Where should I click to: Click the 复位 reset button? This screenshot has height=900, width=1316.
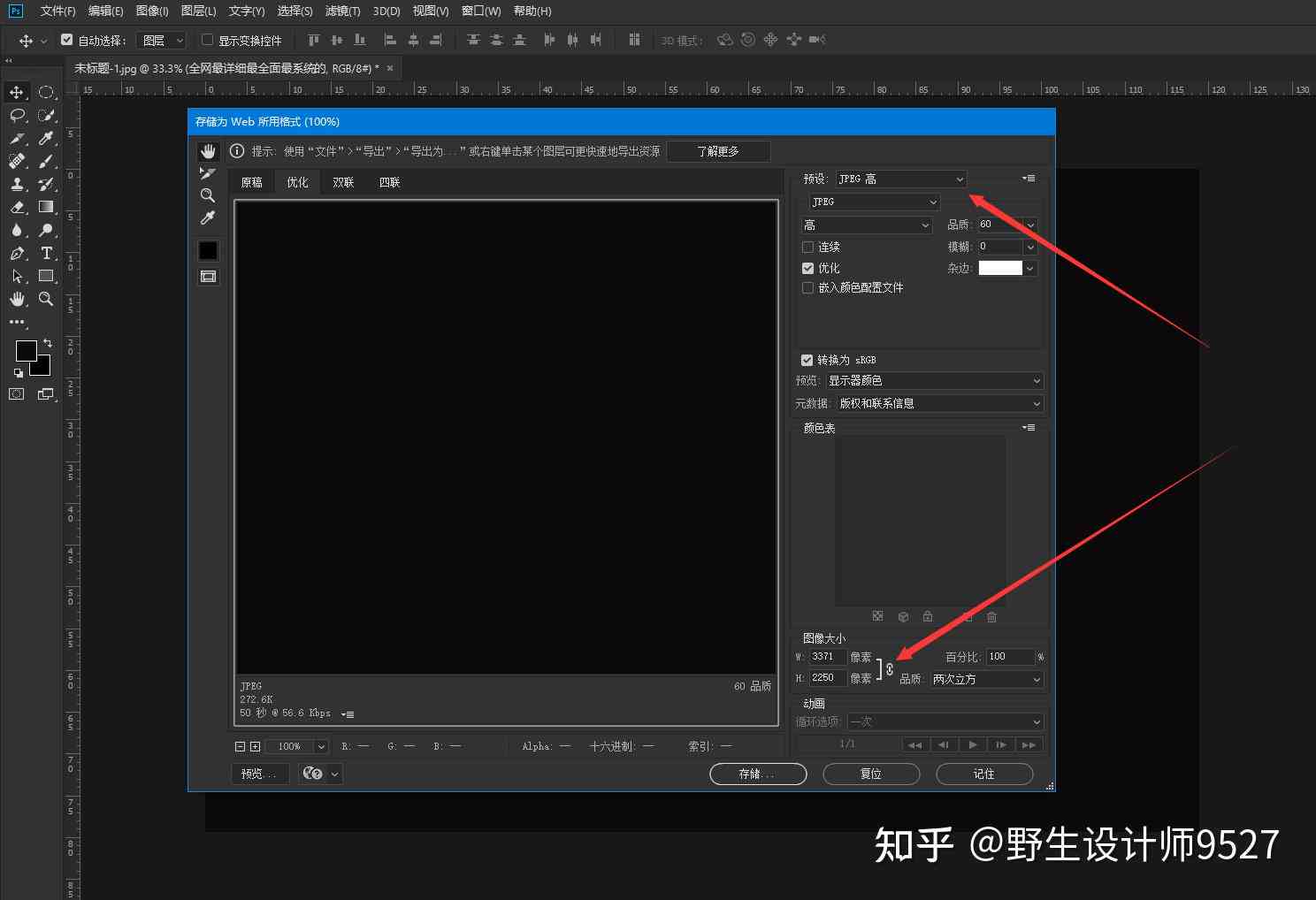[x=871, y=774]
